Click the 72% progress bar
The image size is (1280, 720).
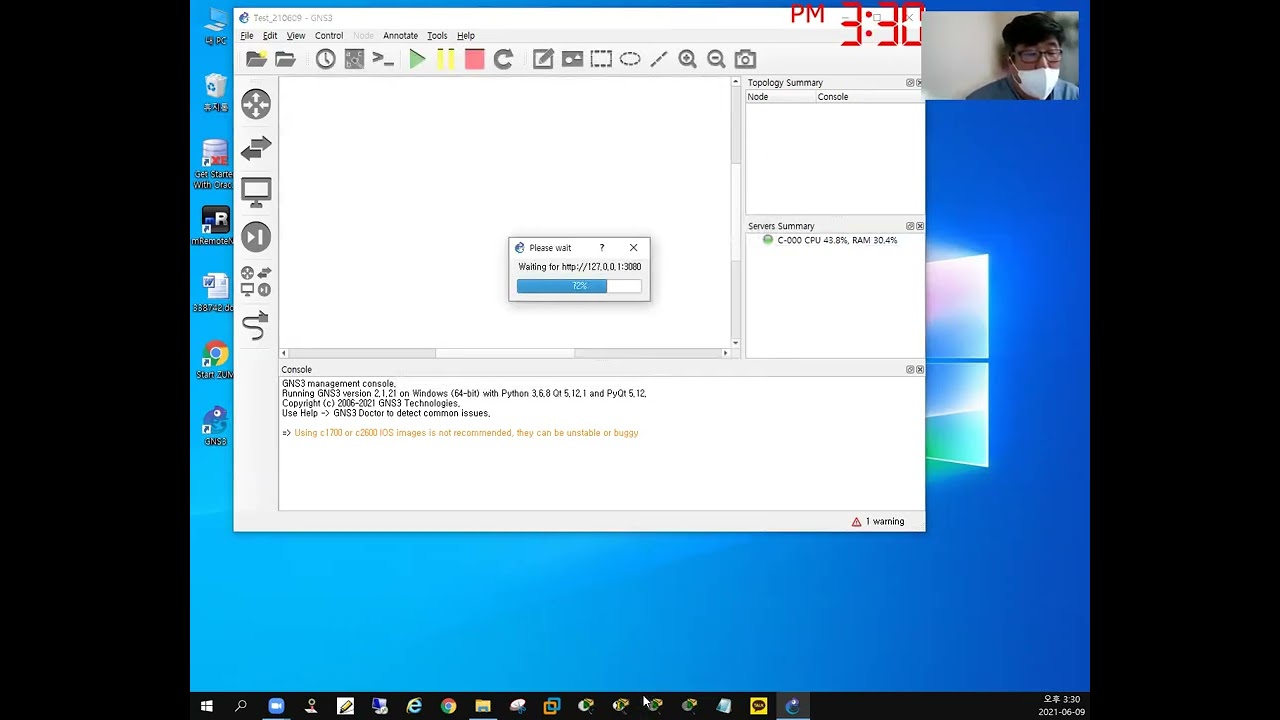click(579, 286)
